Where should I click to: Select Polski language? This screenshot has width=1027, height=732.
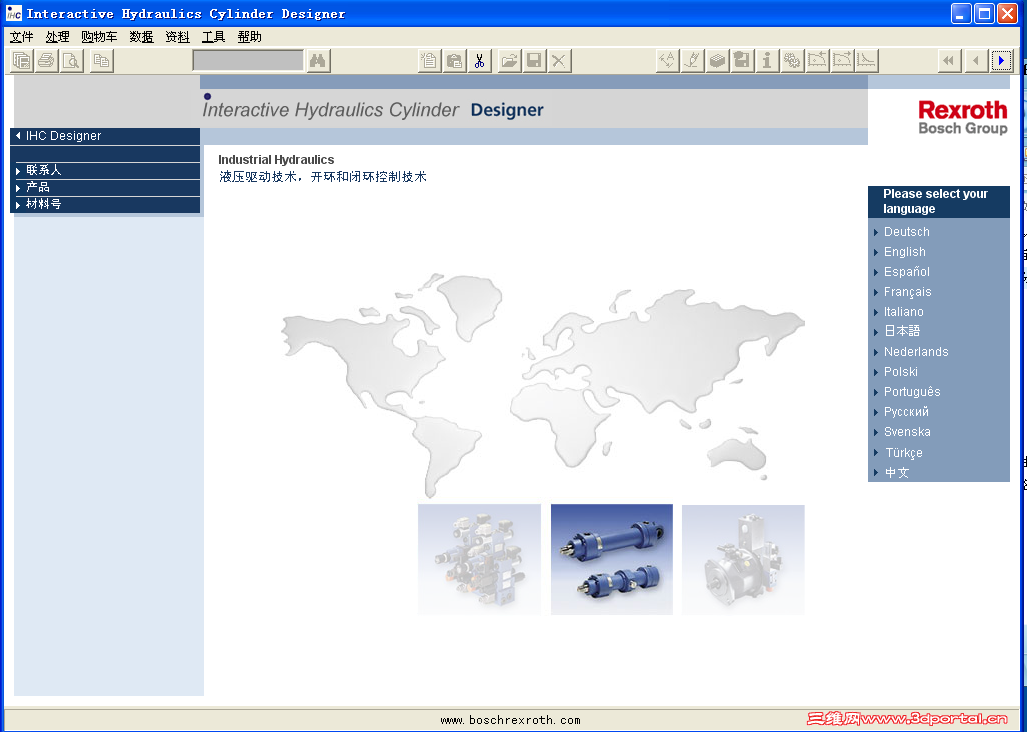901,372
